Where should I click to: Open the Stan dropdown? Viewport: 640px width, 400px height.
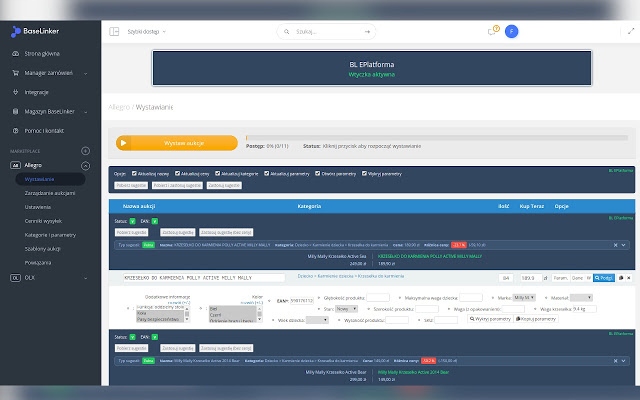tap(347, 309)
